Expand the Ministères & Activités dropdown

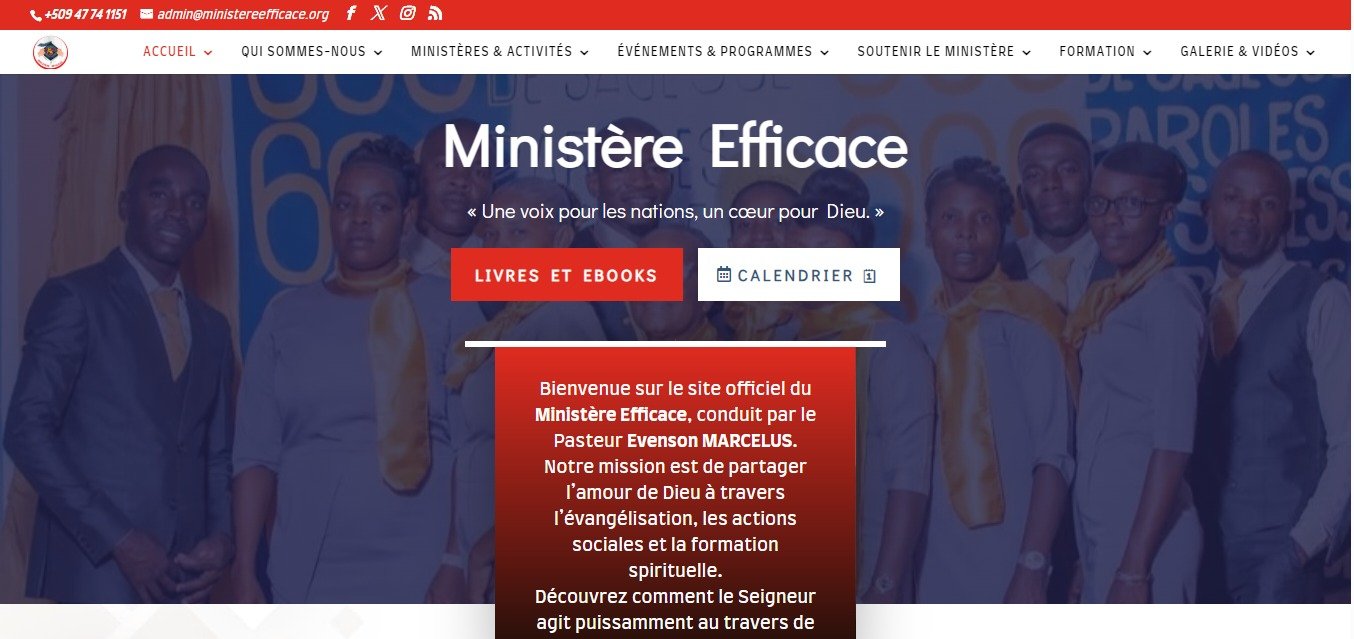(x=584, y=53)
